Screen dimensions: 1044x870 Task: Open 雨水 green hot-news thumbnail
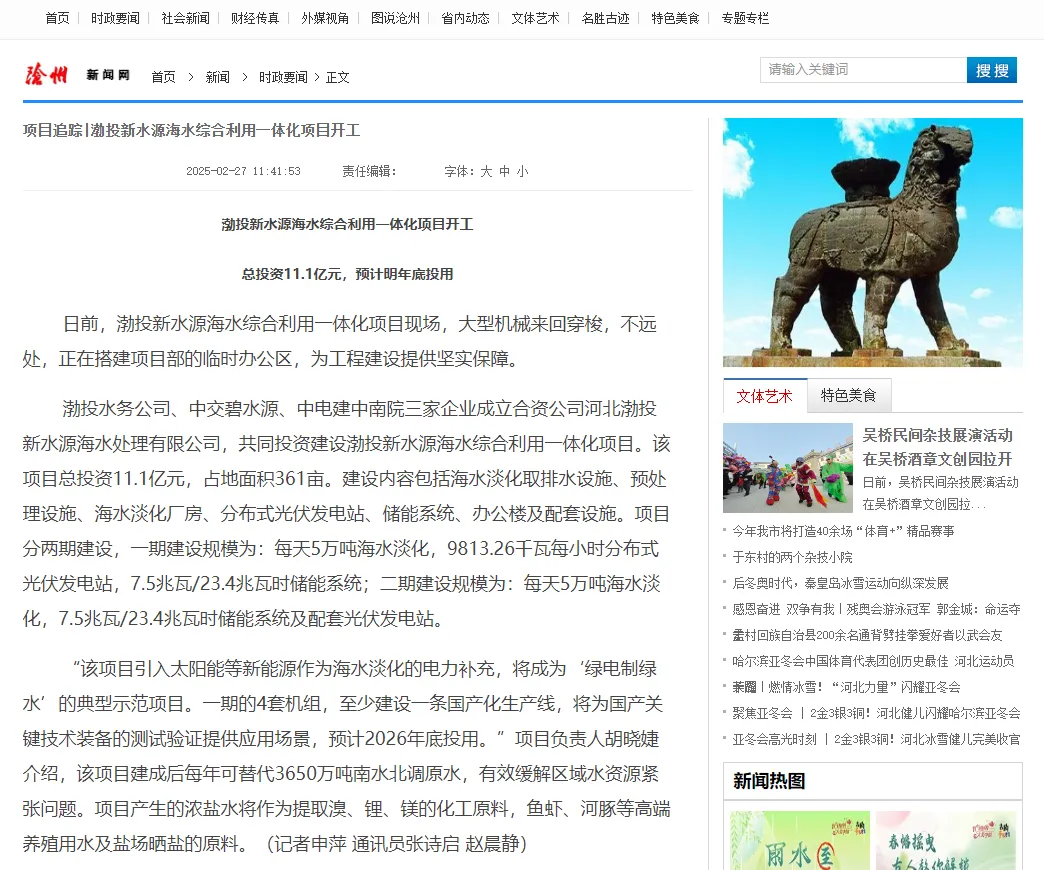click(800, 840)
